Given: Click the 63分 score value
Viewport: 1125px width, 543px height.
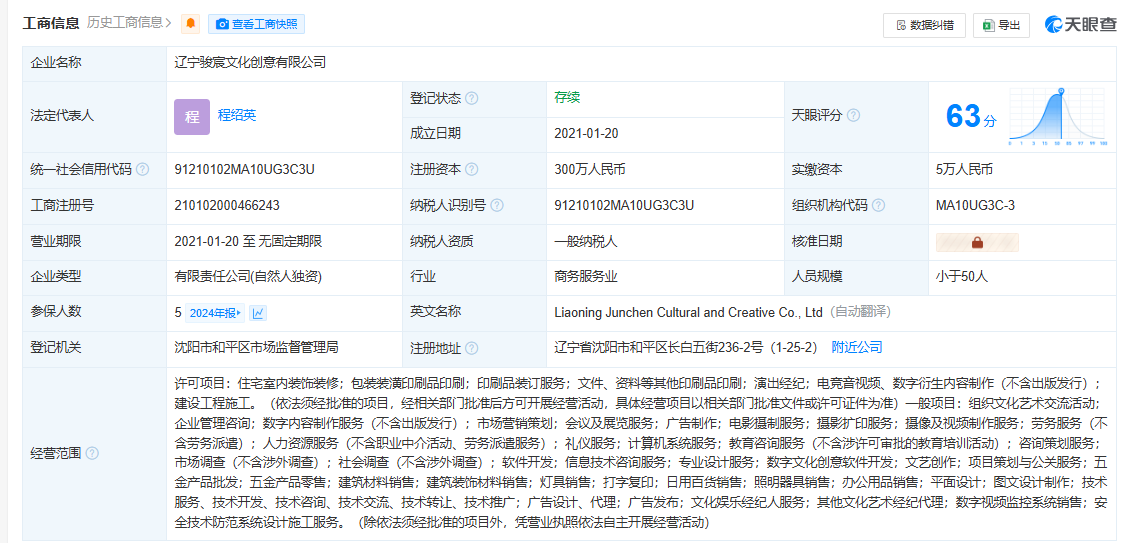Looking at the screenshot, I should pyautogui.click(x=971, y=116).
